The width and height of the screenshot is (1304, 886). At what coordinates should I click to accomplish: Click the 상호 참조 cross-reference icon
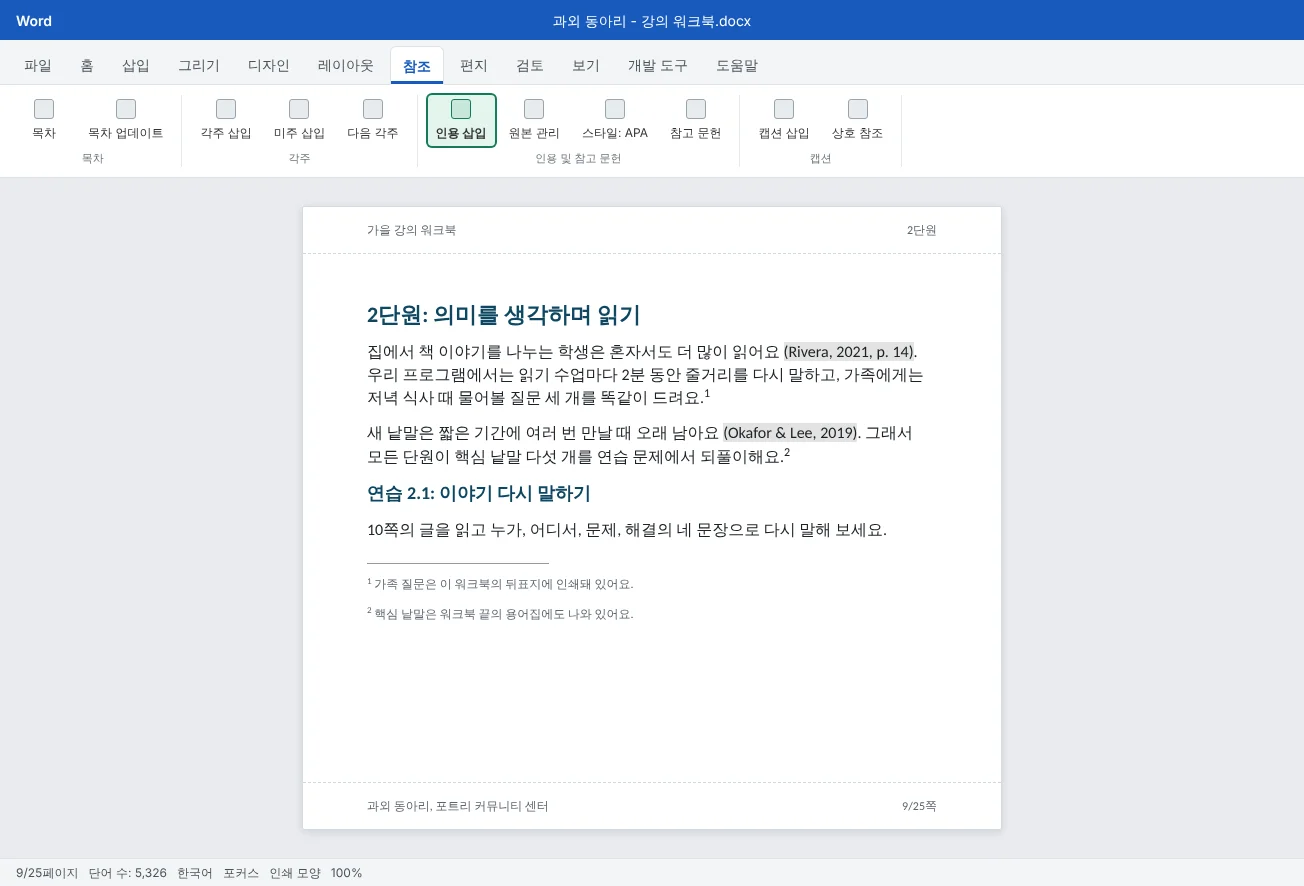click(858, 109)
